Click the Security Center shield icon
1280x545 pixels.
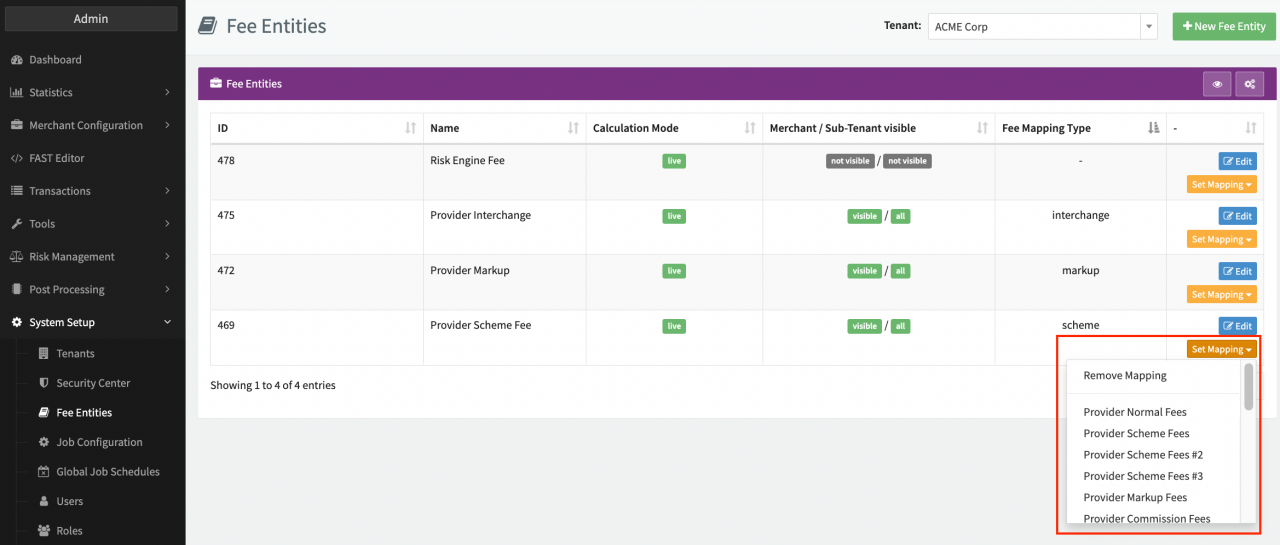pyautogui.click(x=44, y=383)
